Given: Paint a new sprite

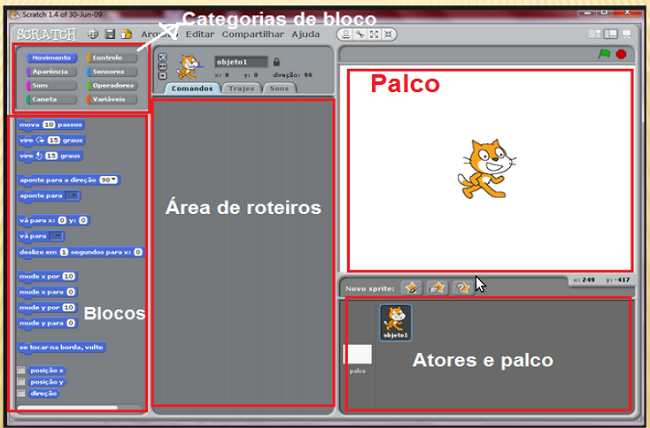Looking at the screenshot, I should (x=412, y=287).
